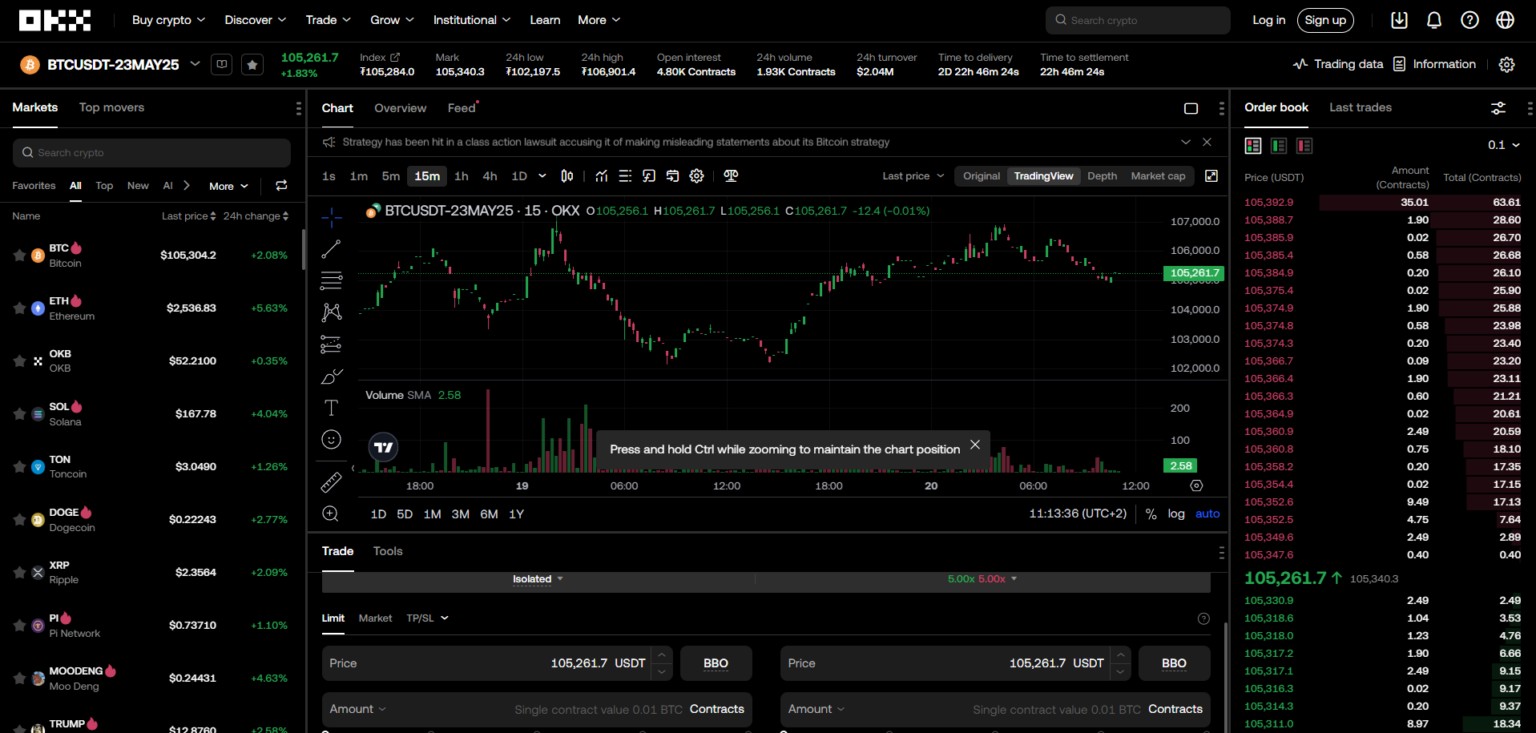Pick the ruler measure tool
The height and width of the screenshot is (733, 1536).
[x=331, y=482]
